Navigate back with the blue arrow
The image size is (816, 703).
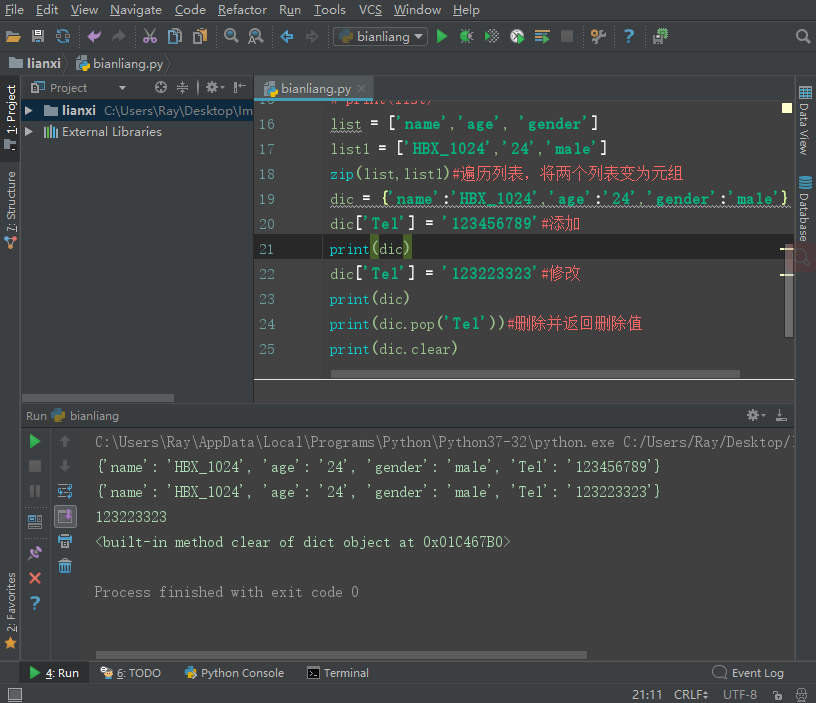point(287,36)
